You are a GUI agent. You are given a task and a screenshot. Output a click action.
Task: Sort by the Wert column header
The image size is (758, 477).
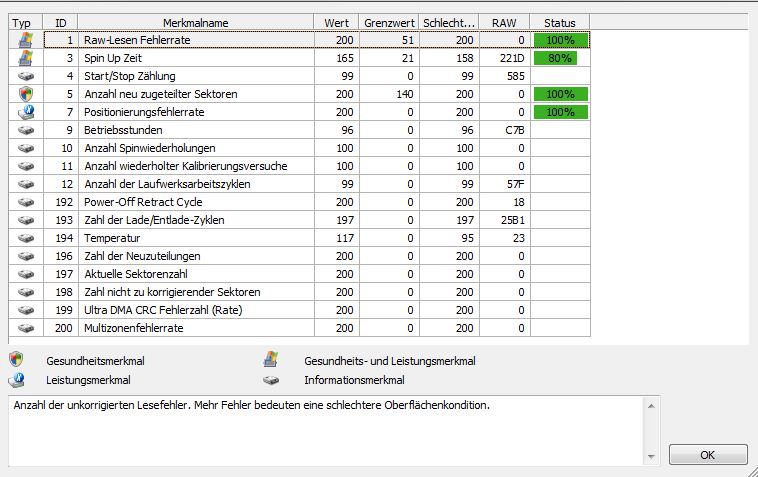pos(336,23)
